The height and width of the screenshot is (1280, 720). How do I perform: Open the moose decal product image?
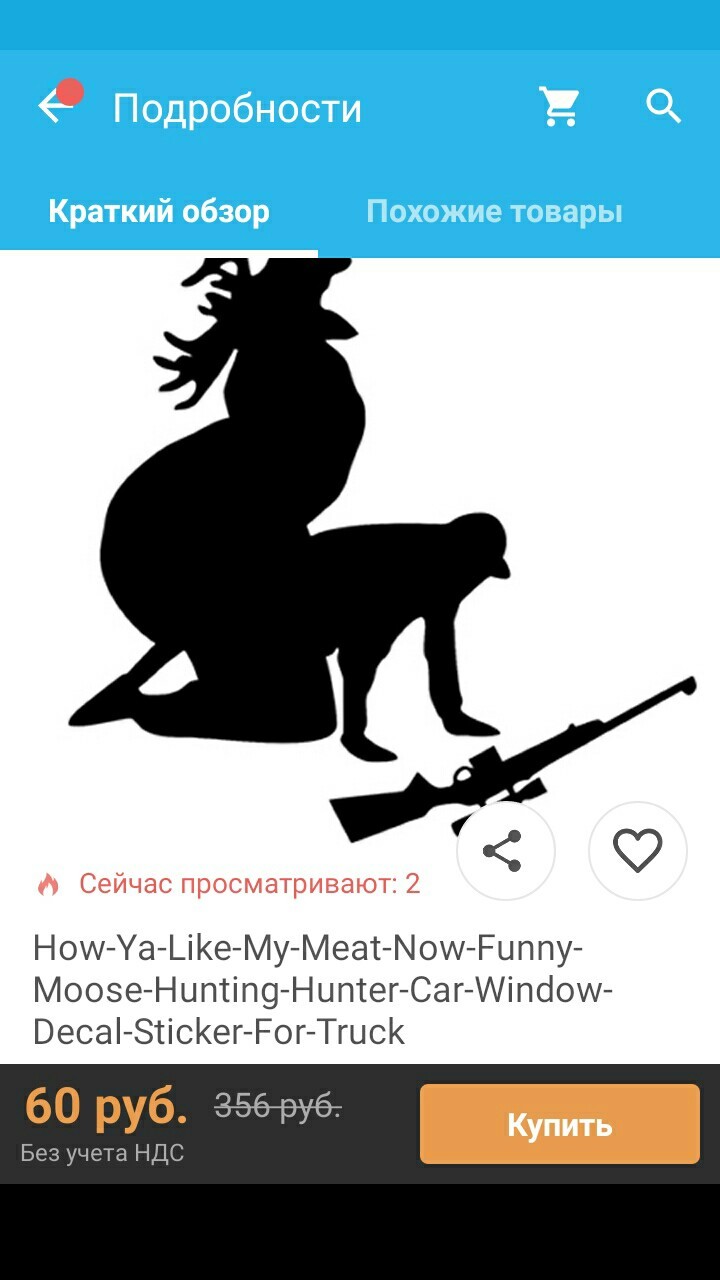(x=360, y=550)
